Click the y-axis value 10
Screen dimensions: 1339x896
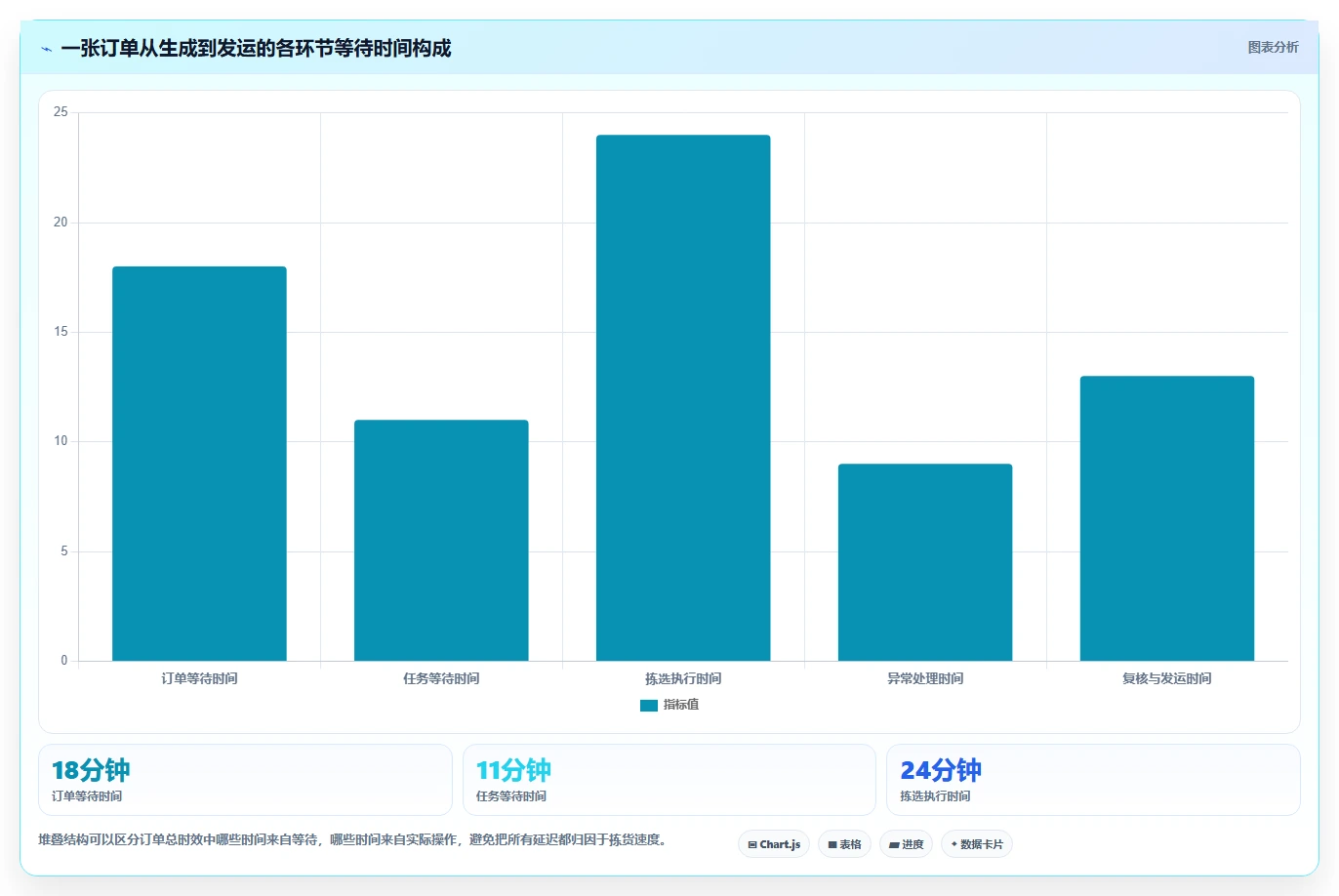point(61,441)
